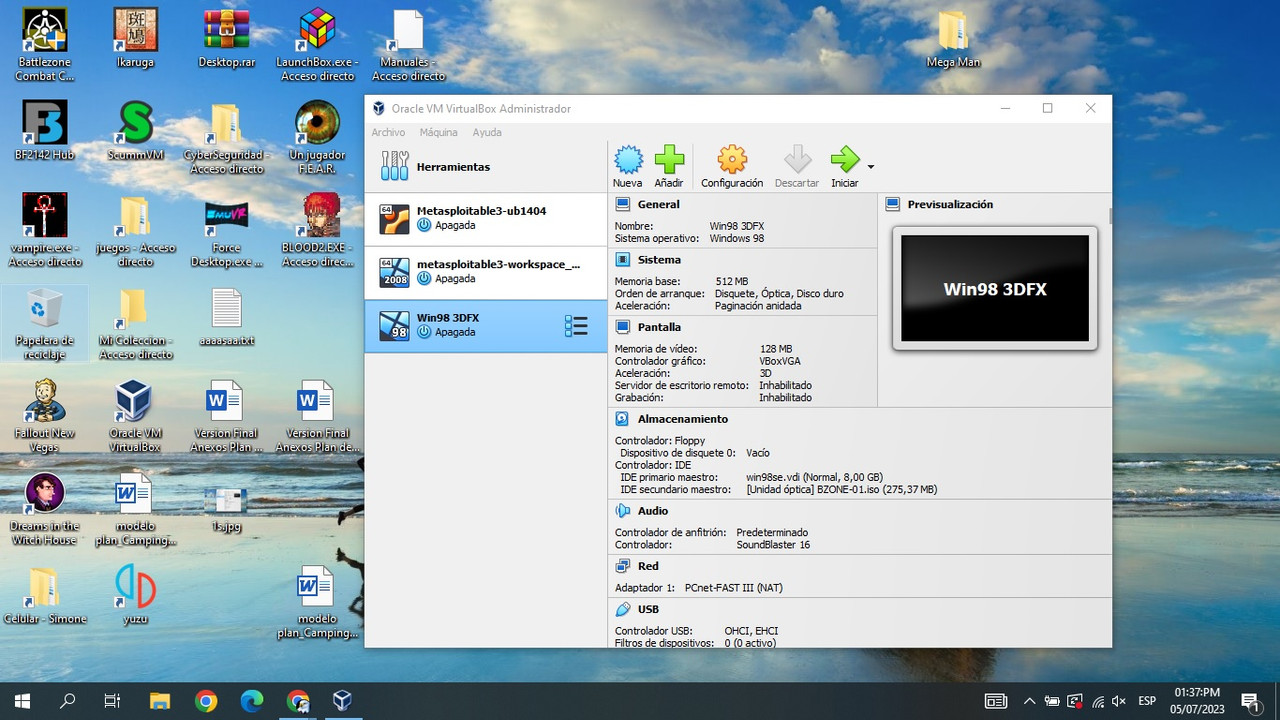Click Dreams in the Witch House icon

click(44, 509)
